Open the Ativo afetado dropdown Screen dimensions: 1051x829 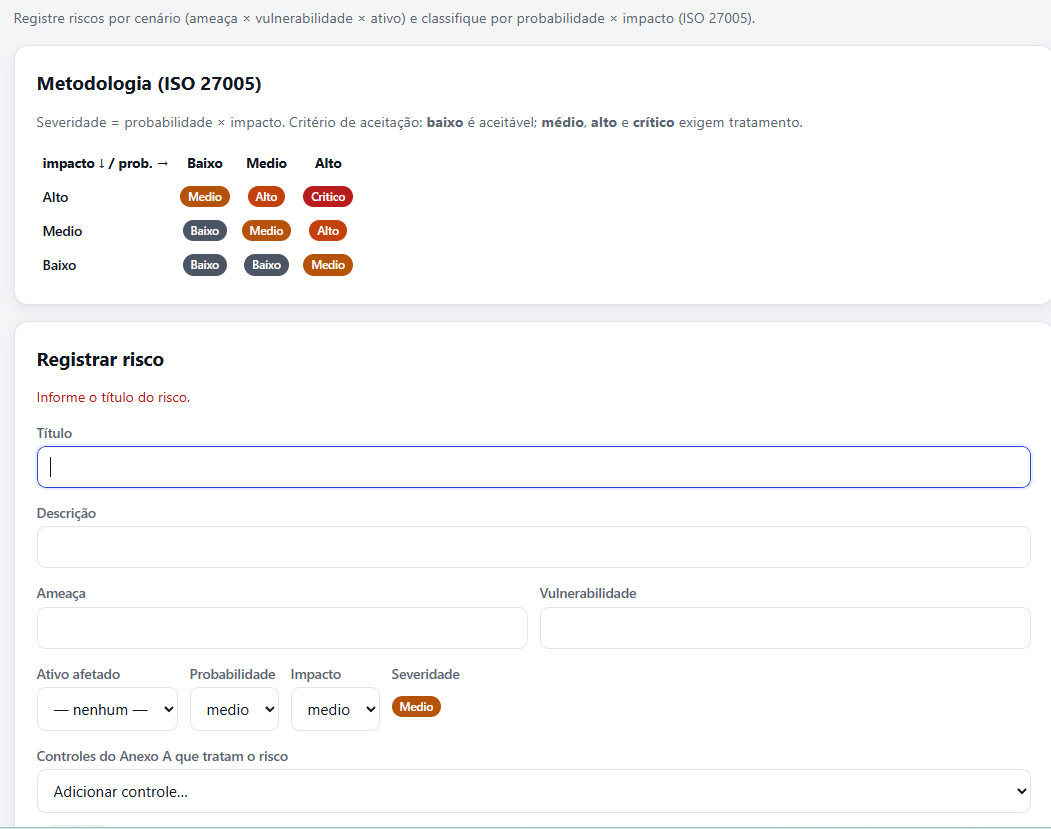tap(107, 709)
